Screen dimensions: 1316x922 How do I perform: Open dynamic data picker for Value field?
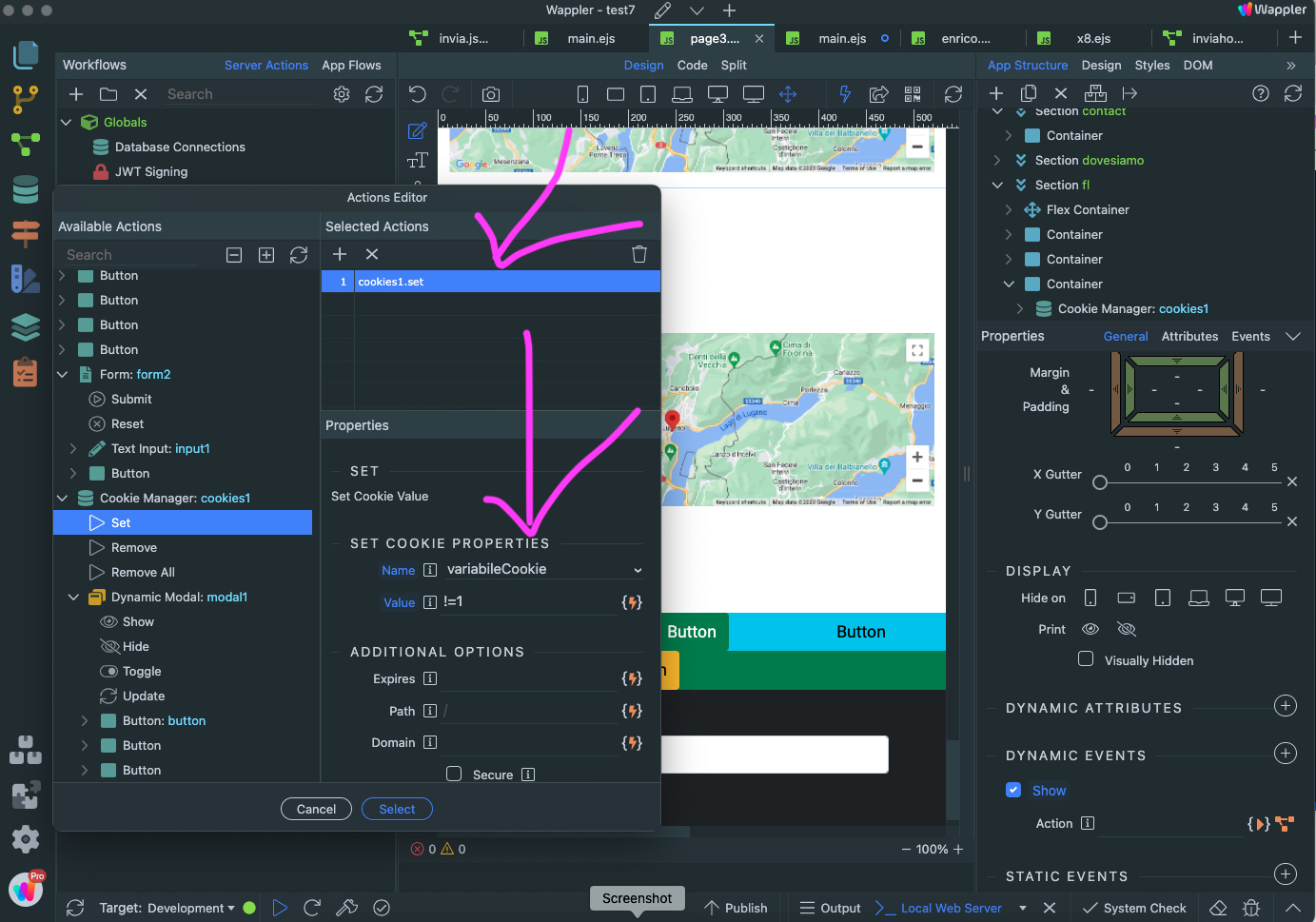(x=632, y=602)
